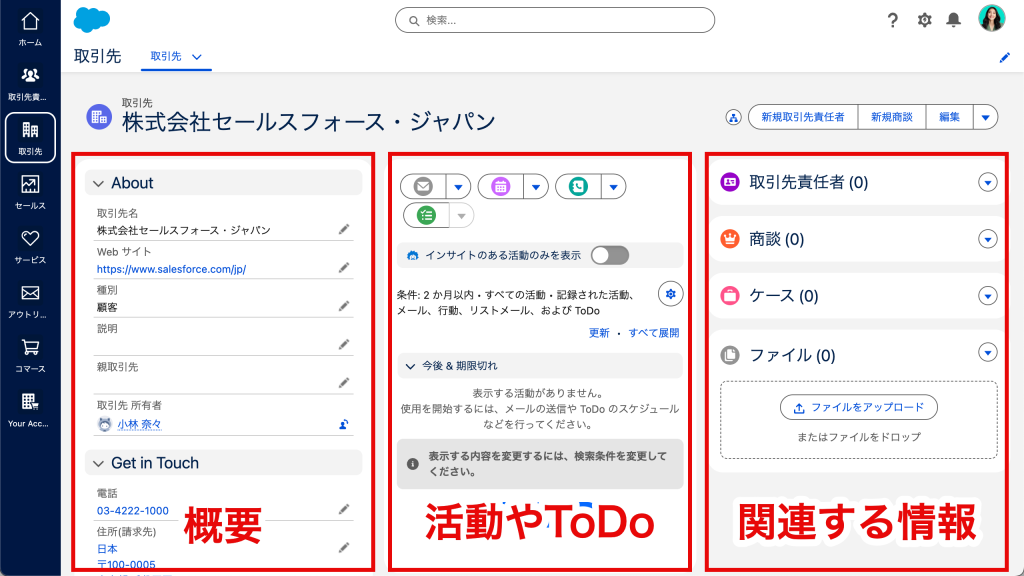Select the 取引先 navigation tab
1024x576 pixels.
[166, 57]
